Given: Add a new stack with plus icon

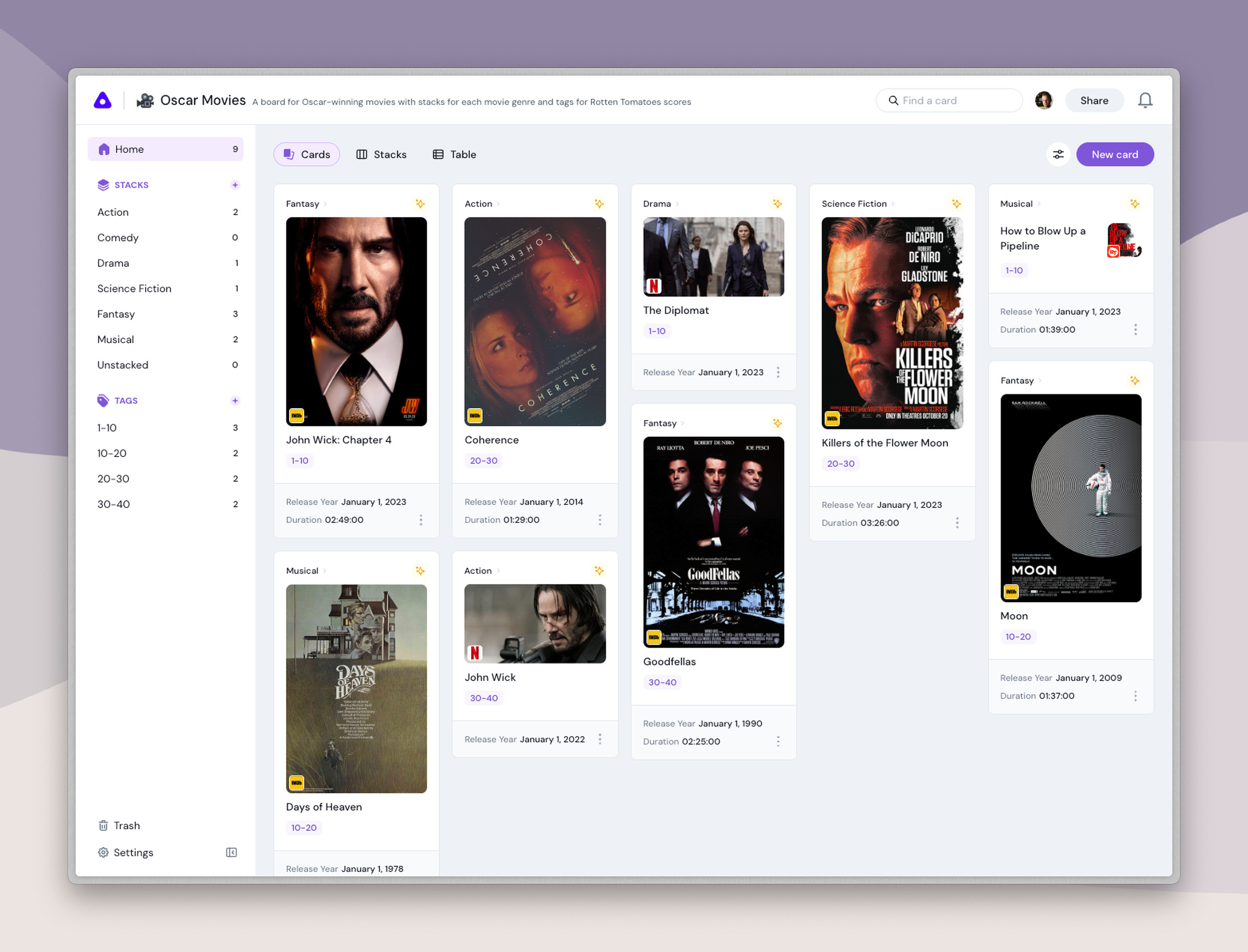Looking at the screenshot, I should (x=235, y=185).
